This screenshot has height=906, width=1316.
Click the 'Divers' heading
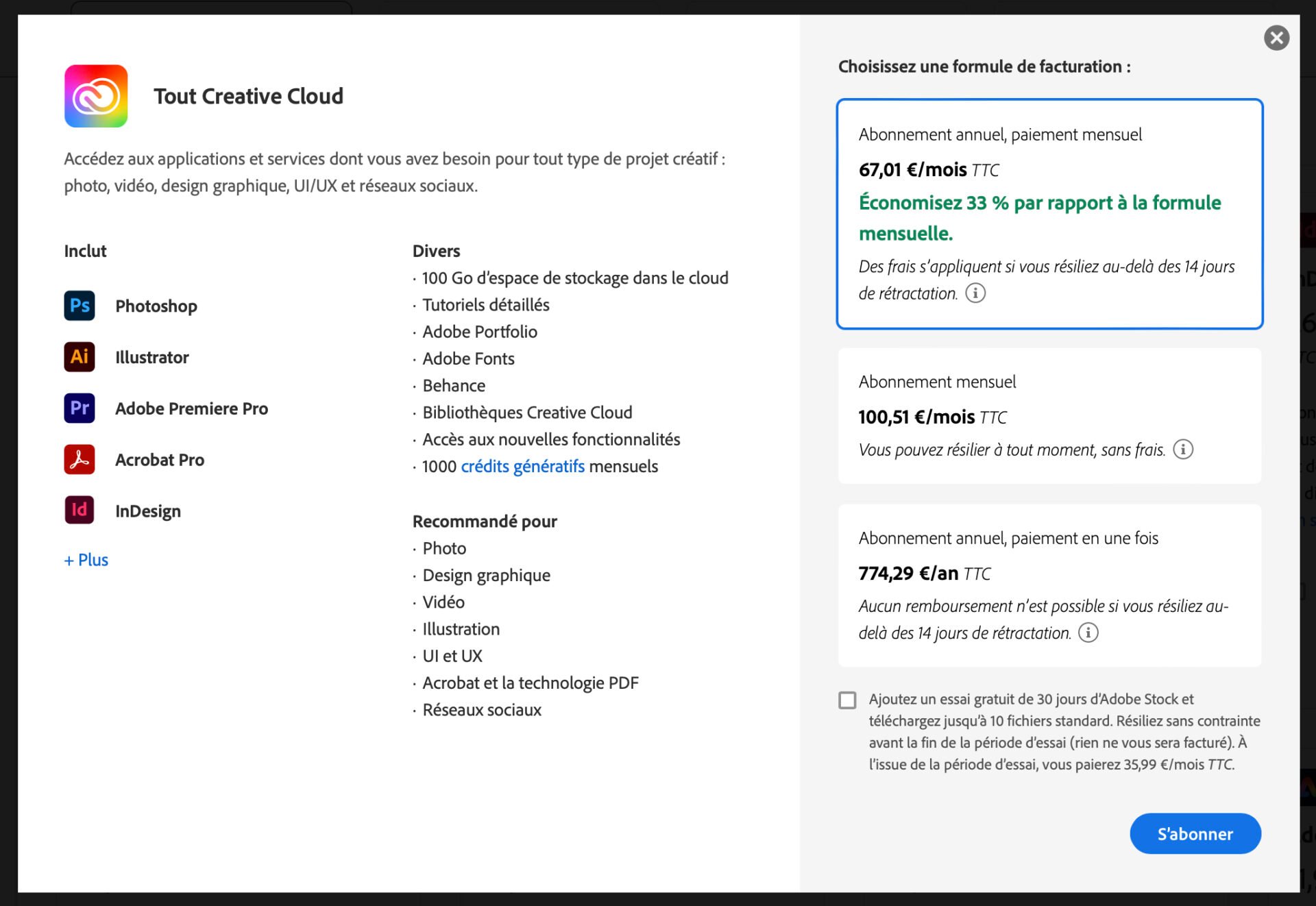(436, 251)
